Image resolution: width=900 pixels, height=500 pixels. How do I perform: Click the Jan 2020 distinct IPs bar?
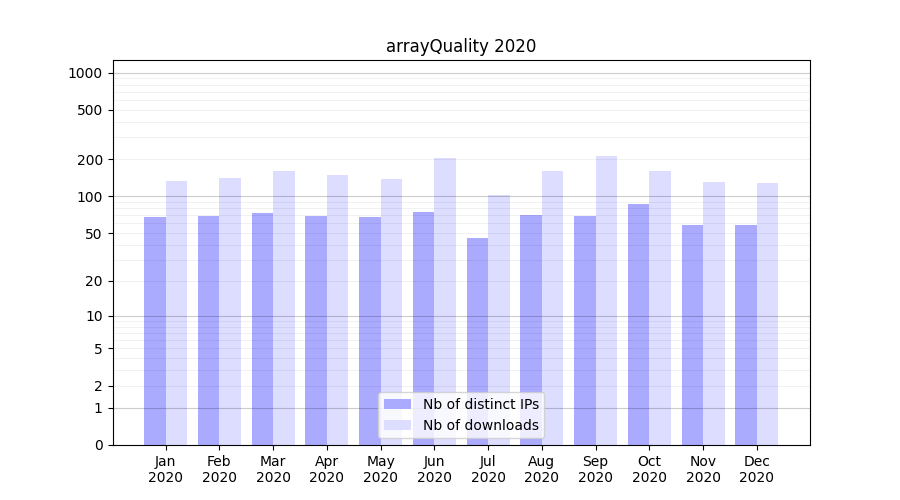pos(155,330)
